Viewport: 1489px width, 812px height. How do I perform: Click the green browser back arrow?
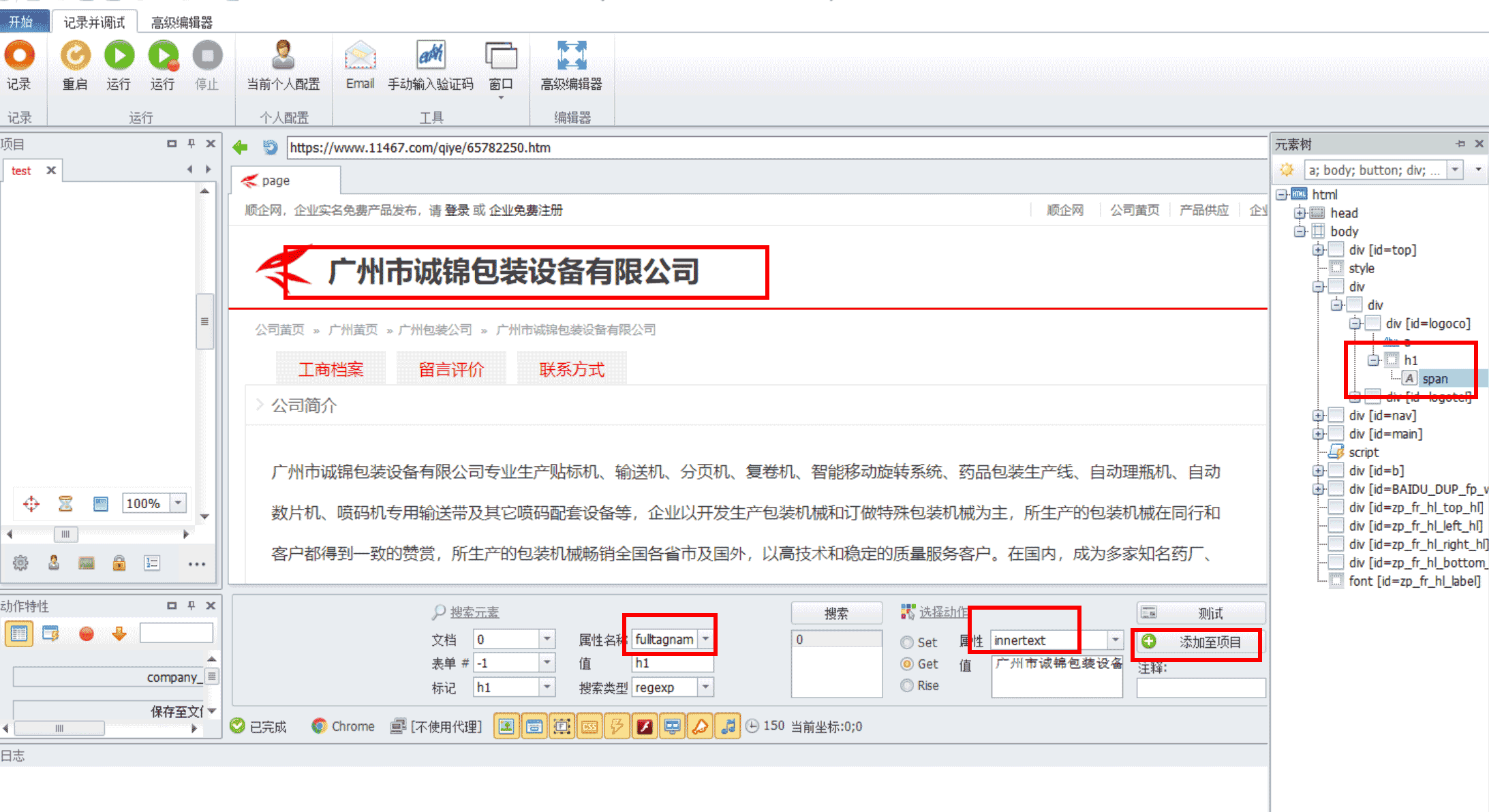[241, 147]
